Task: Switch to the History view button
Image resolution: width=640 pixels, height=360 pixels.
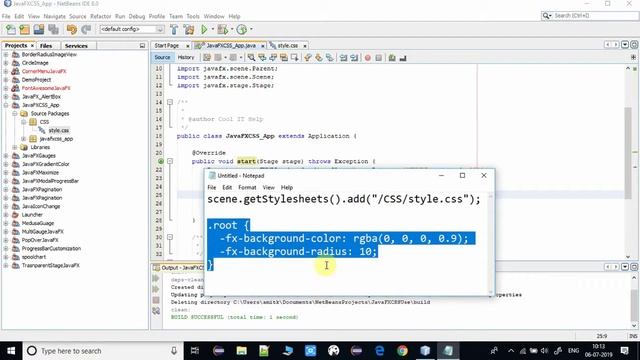Action: (x=186, y=58)
